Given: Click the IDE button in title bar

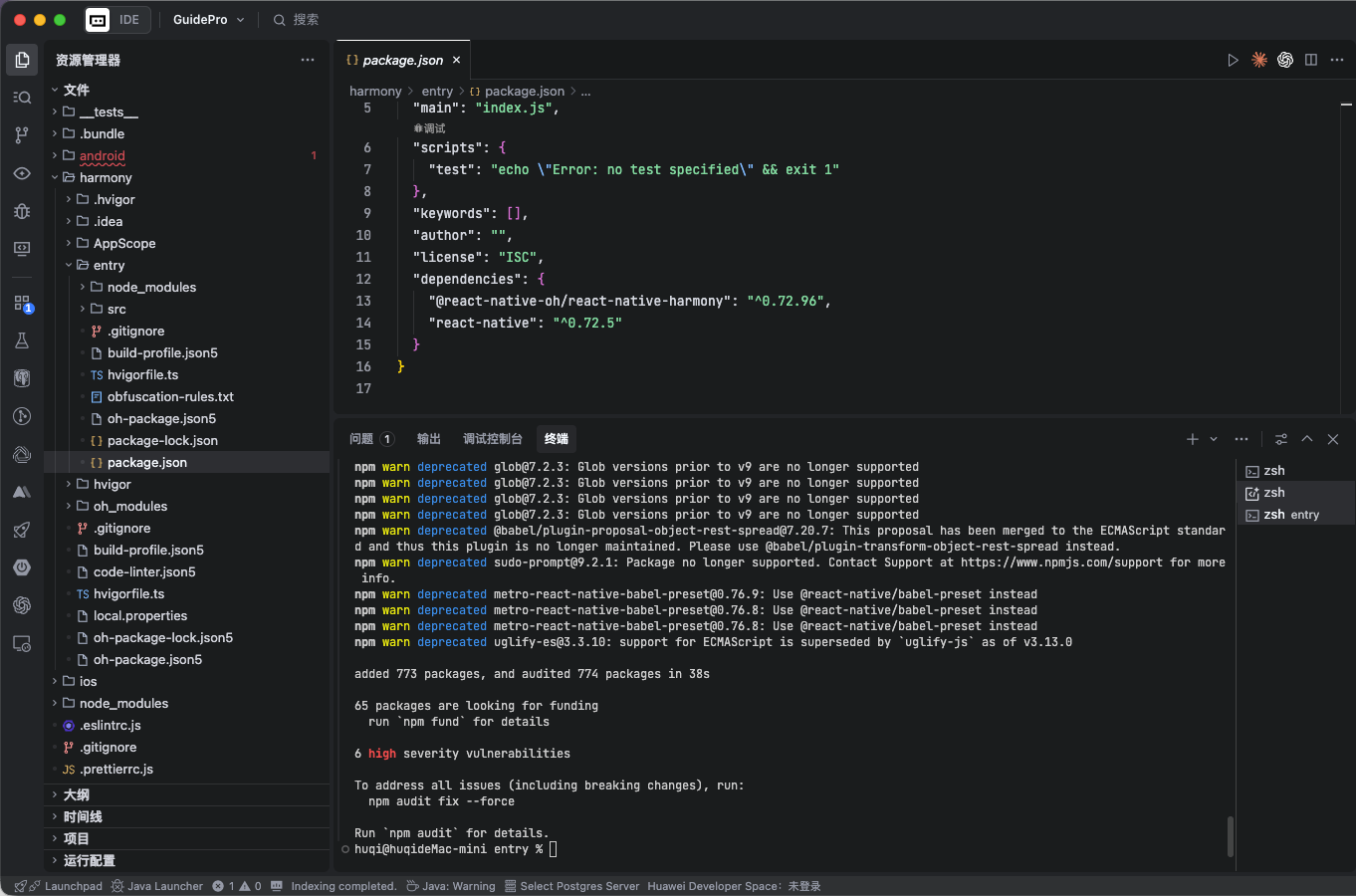Looking at the screenshot, I should click(116, 19).
